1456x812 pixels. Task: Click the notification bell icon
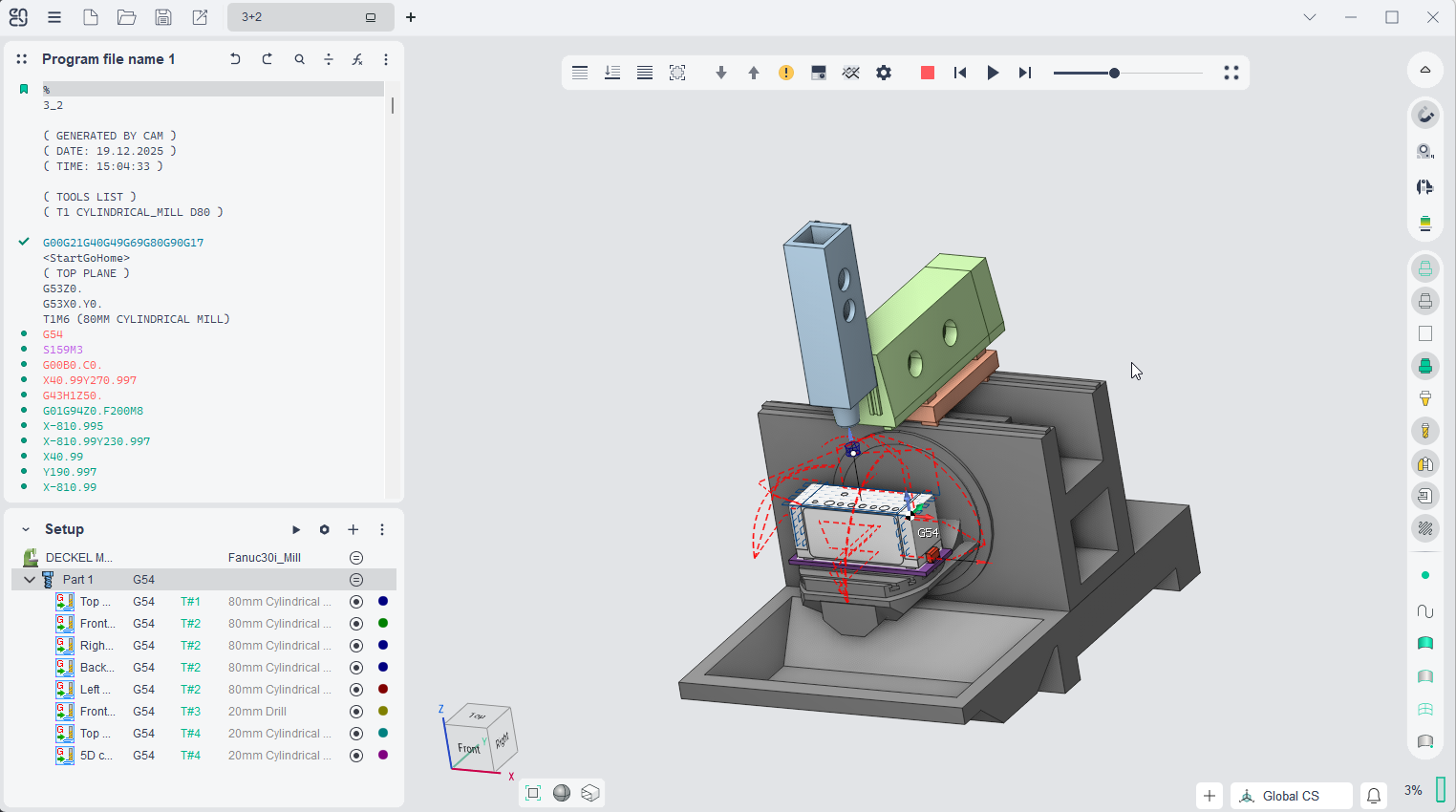tap(1374, 796)
